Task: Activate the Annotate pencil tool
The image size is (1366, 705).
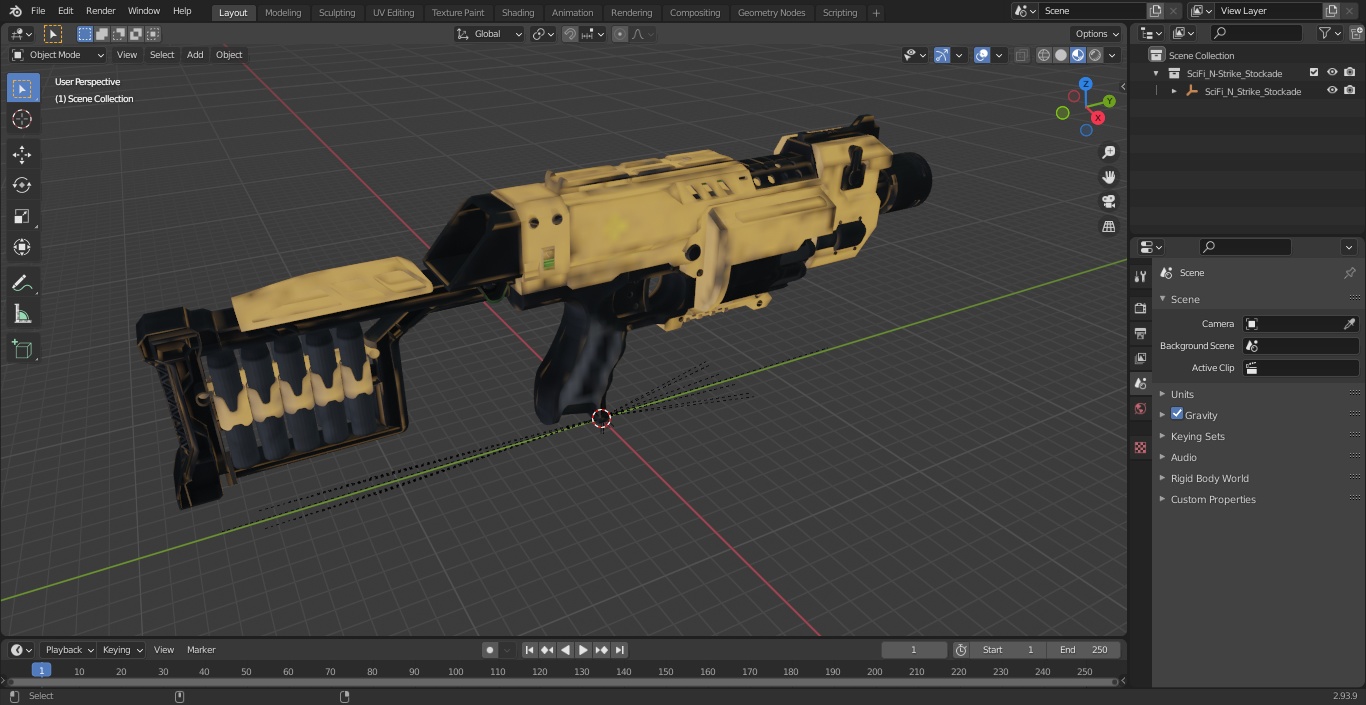Action: tap(22, 284)
